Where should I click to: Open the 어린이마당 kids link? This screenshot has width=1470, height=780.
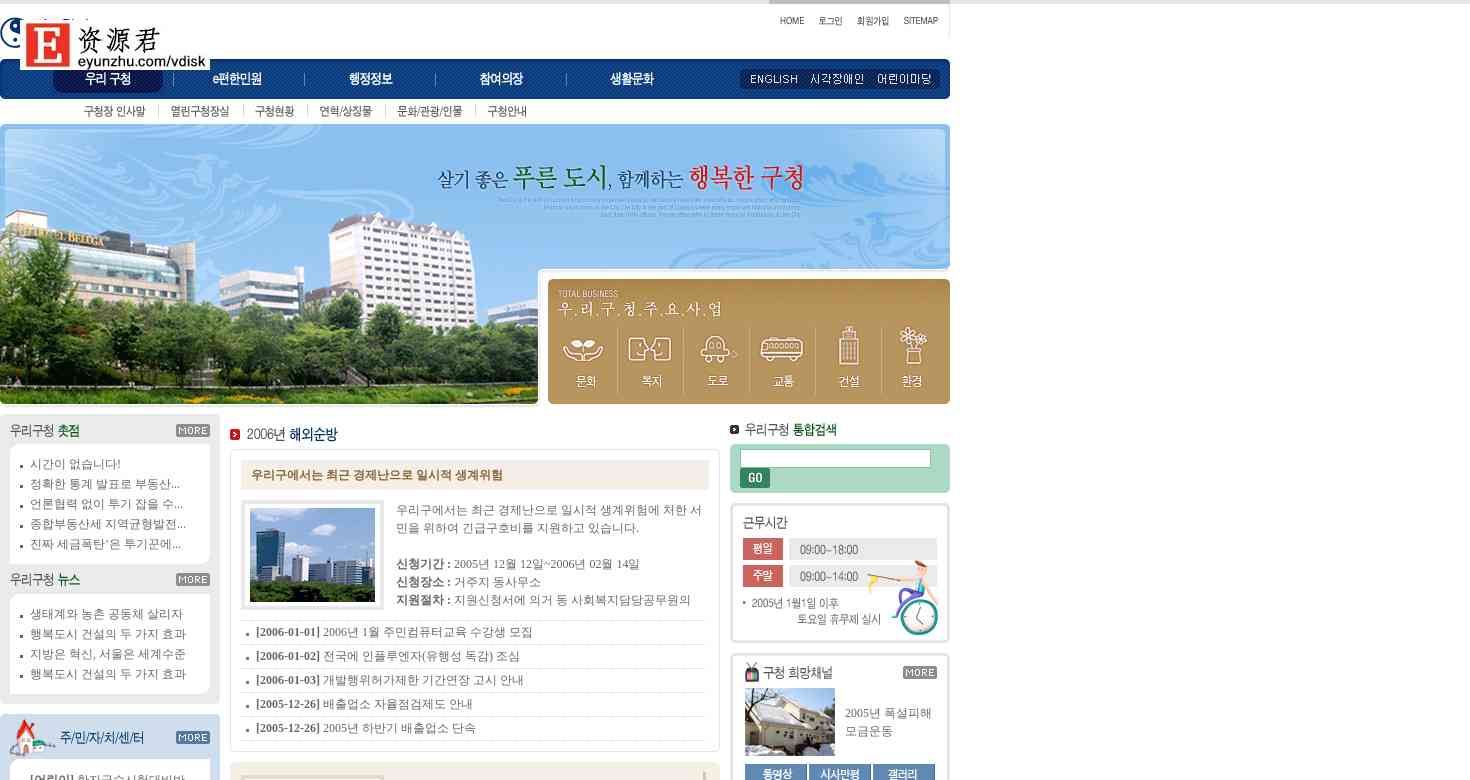coord(904,79)
